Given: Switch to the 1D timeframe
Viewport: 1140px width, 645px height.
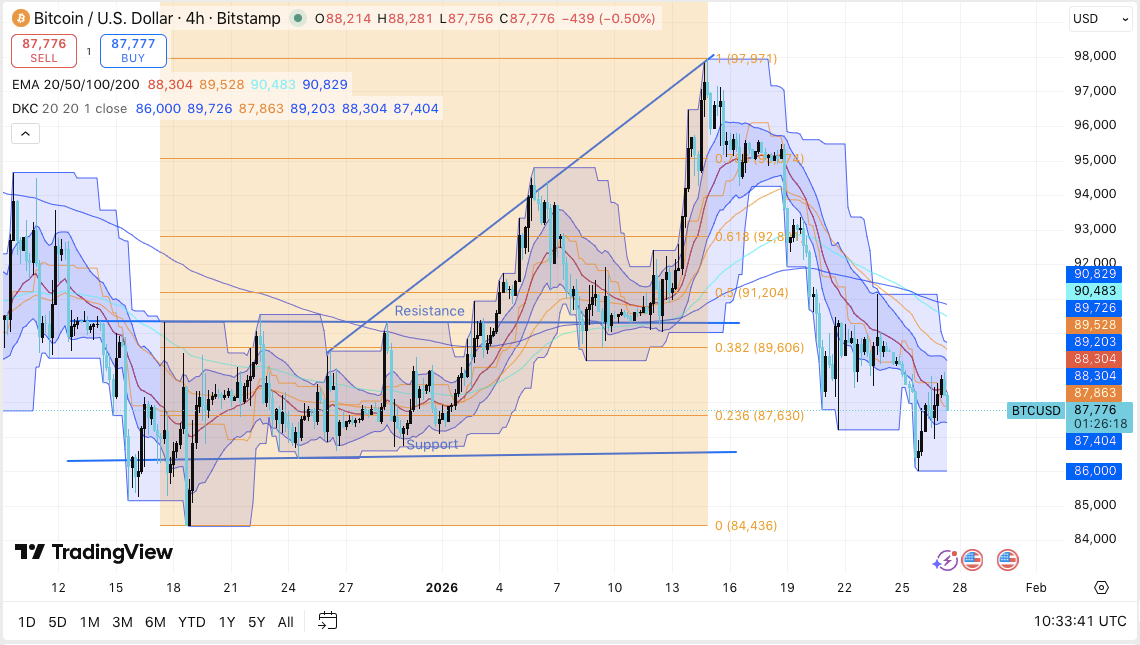Looking at the screenshot, I should tap(25, 622).
